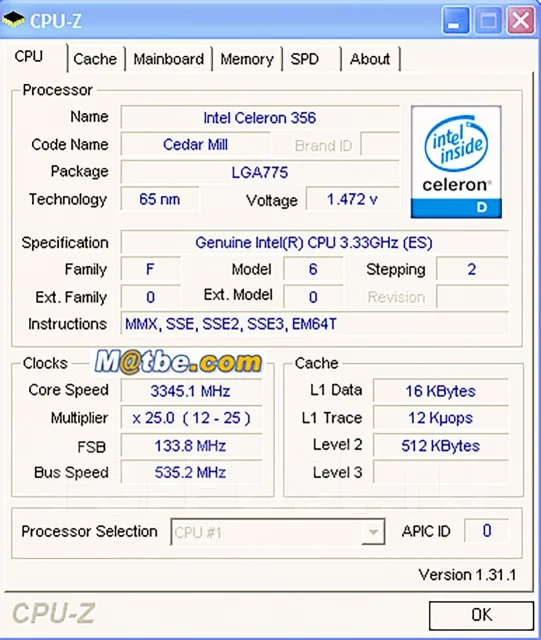Click the 'CPU #1' selection box text
This screenshot has height=640, width=541.
coord(198,533)
